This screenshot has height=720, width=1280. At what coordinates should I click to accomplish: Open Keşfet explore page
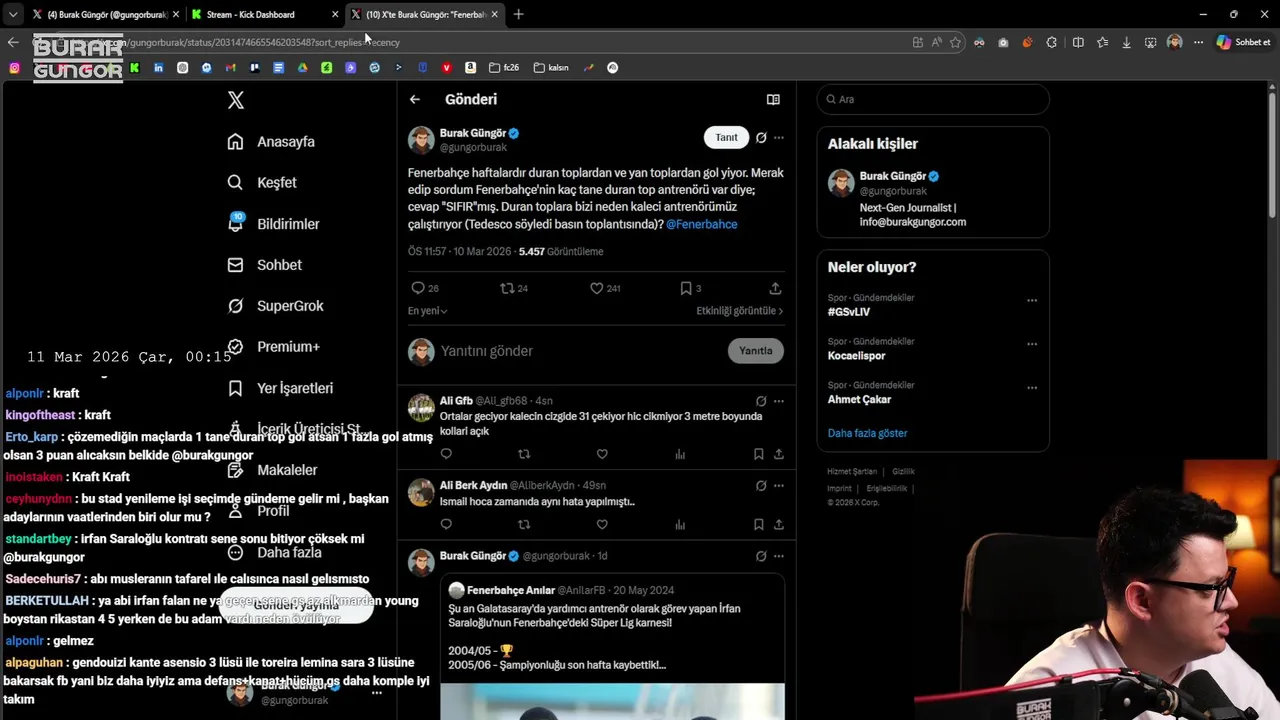pos(262,183)
